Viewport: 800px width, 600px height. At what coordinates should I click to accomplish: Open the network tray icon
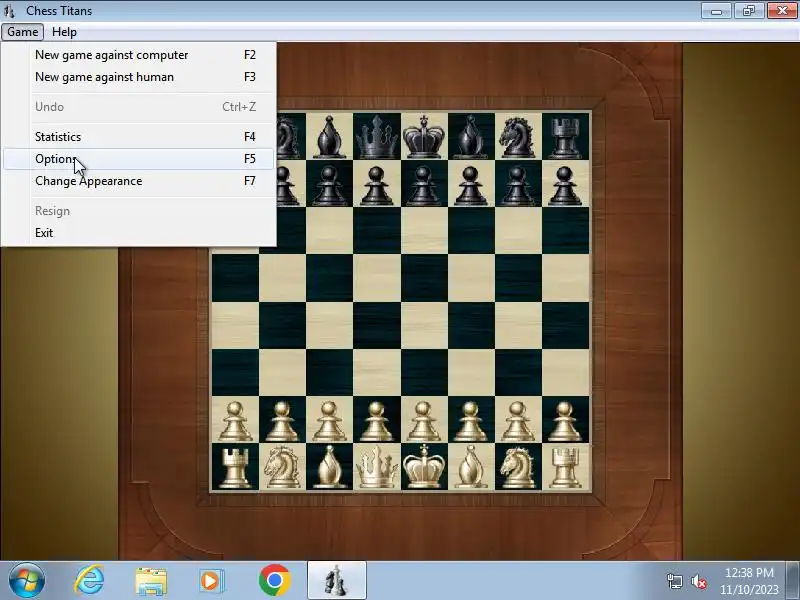click(675, 581)
